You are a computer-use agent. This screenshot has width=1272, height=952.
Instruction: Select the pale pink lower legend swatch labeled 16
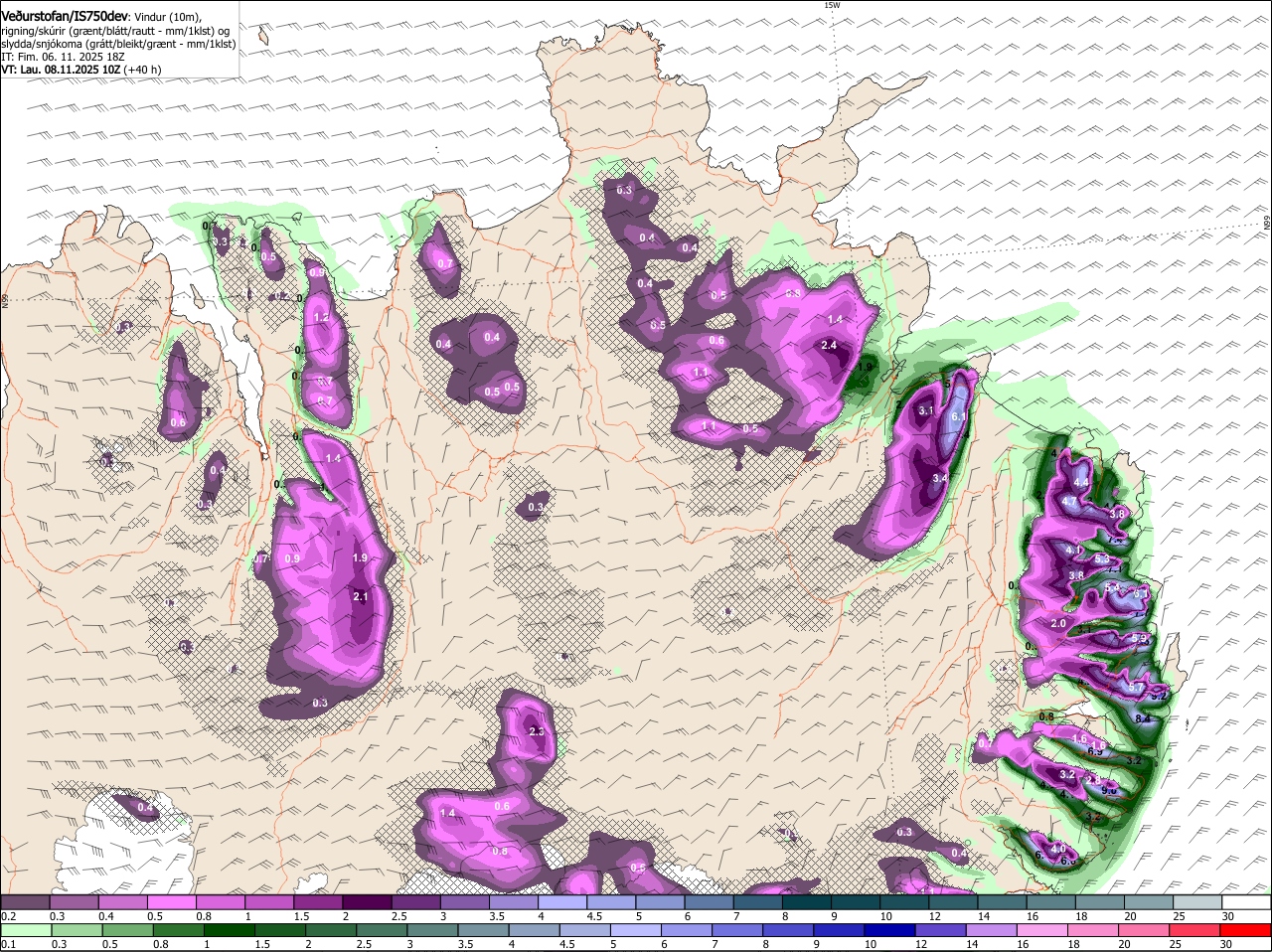1044,930
